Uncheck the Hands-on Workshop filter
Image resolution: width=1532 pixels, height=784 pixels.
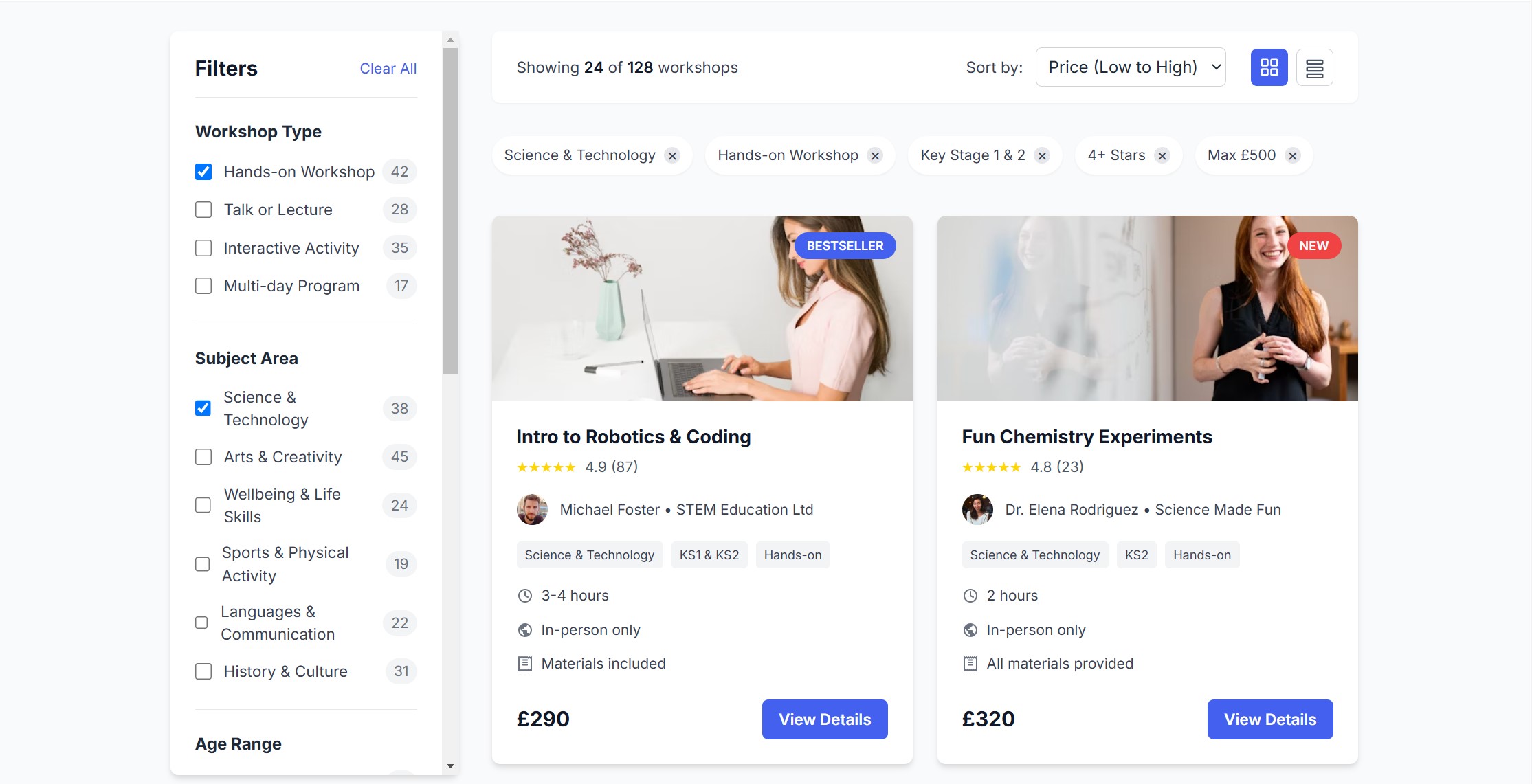tap(203, 172)
